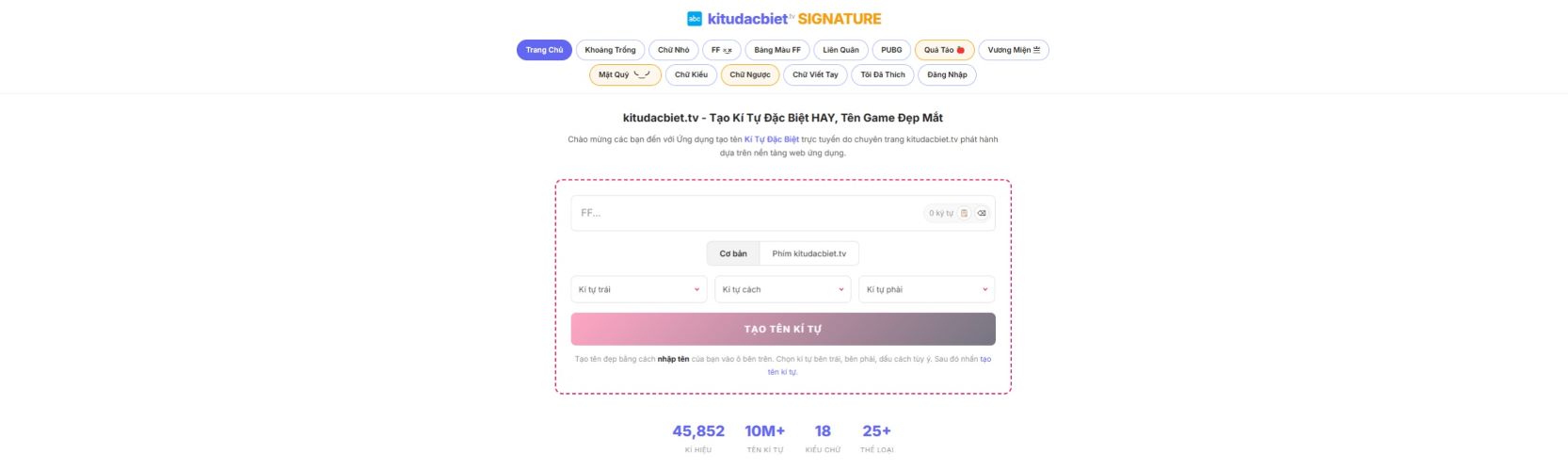Screen dimensions: 1568x471
Task: Click the paste clipboard icon in name field
Action: 964,213
